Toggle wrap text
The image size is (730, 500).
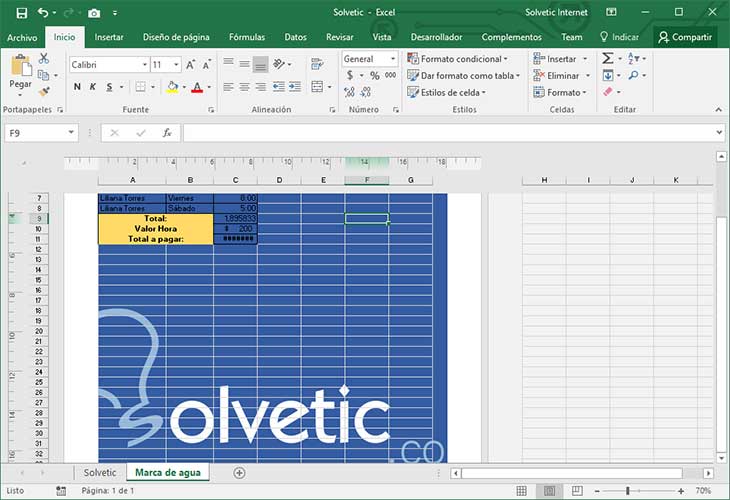point(318,64)
